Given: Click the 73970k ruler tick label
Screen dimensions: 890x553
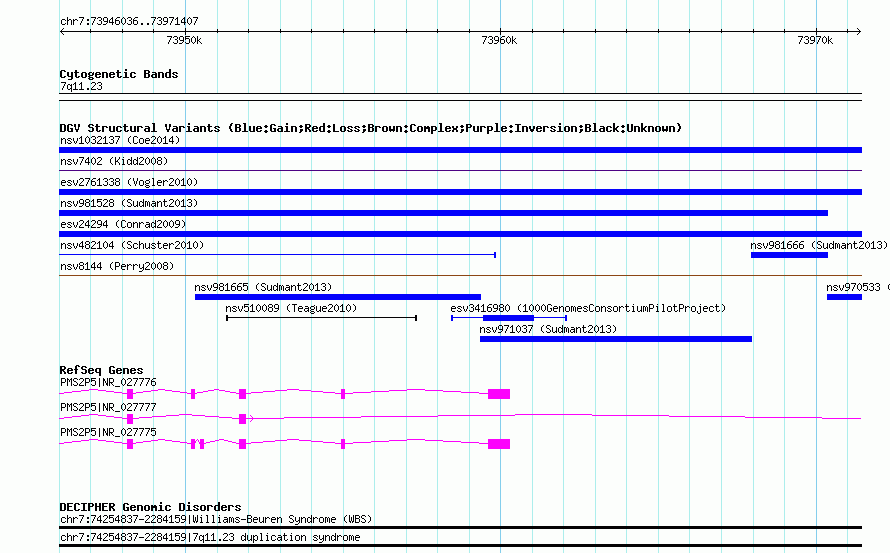Looking at the screenshot, I should pyautogui.click(x=815, y=40).
